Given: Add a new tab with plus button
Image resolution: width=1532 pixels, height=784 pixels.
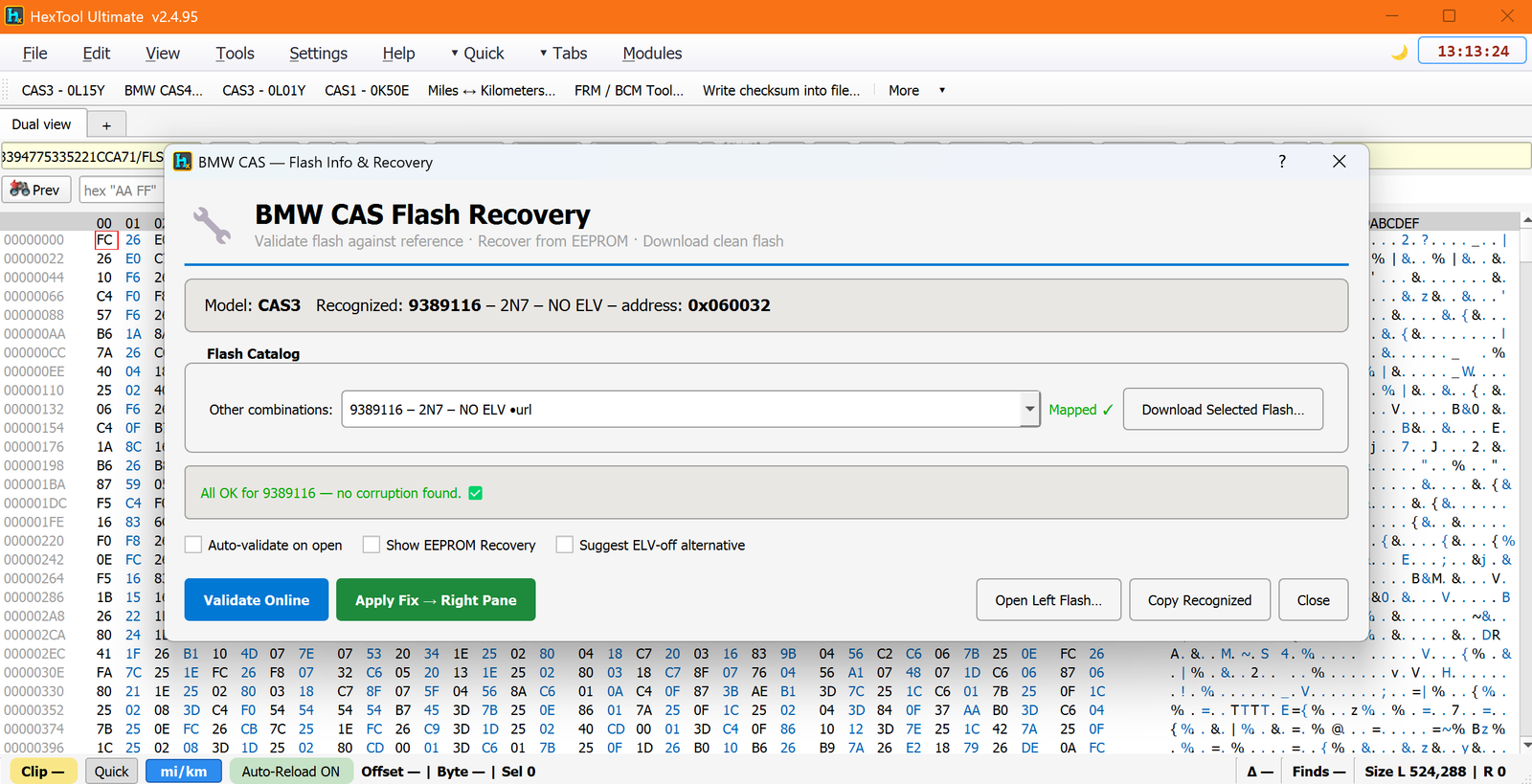Looking at the screenshot, I should (106, 125).
